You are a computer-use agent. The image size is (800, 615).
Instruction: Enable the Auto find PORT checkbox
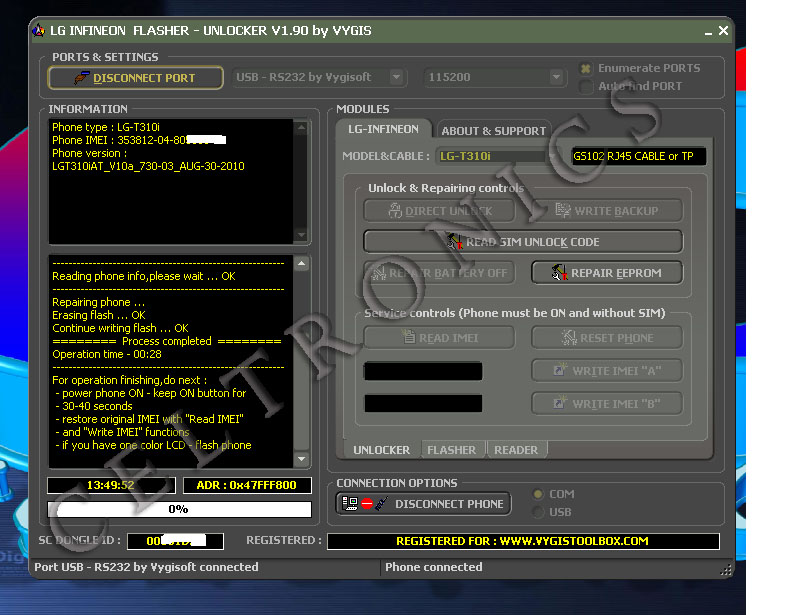coord(586,86)
